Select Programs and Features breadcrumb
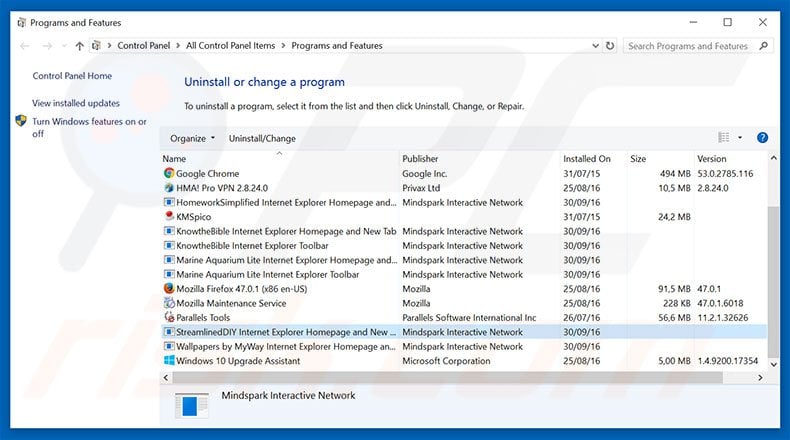 (x=337, y=45)
